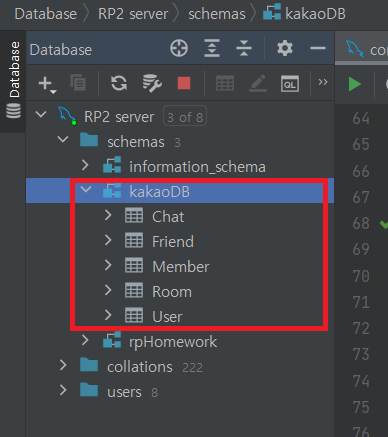Image resolution: width=388 pixels, height=437 pixels.
Task: Click line number 68 in editor gutter
Action: [361, 223]
